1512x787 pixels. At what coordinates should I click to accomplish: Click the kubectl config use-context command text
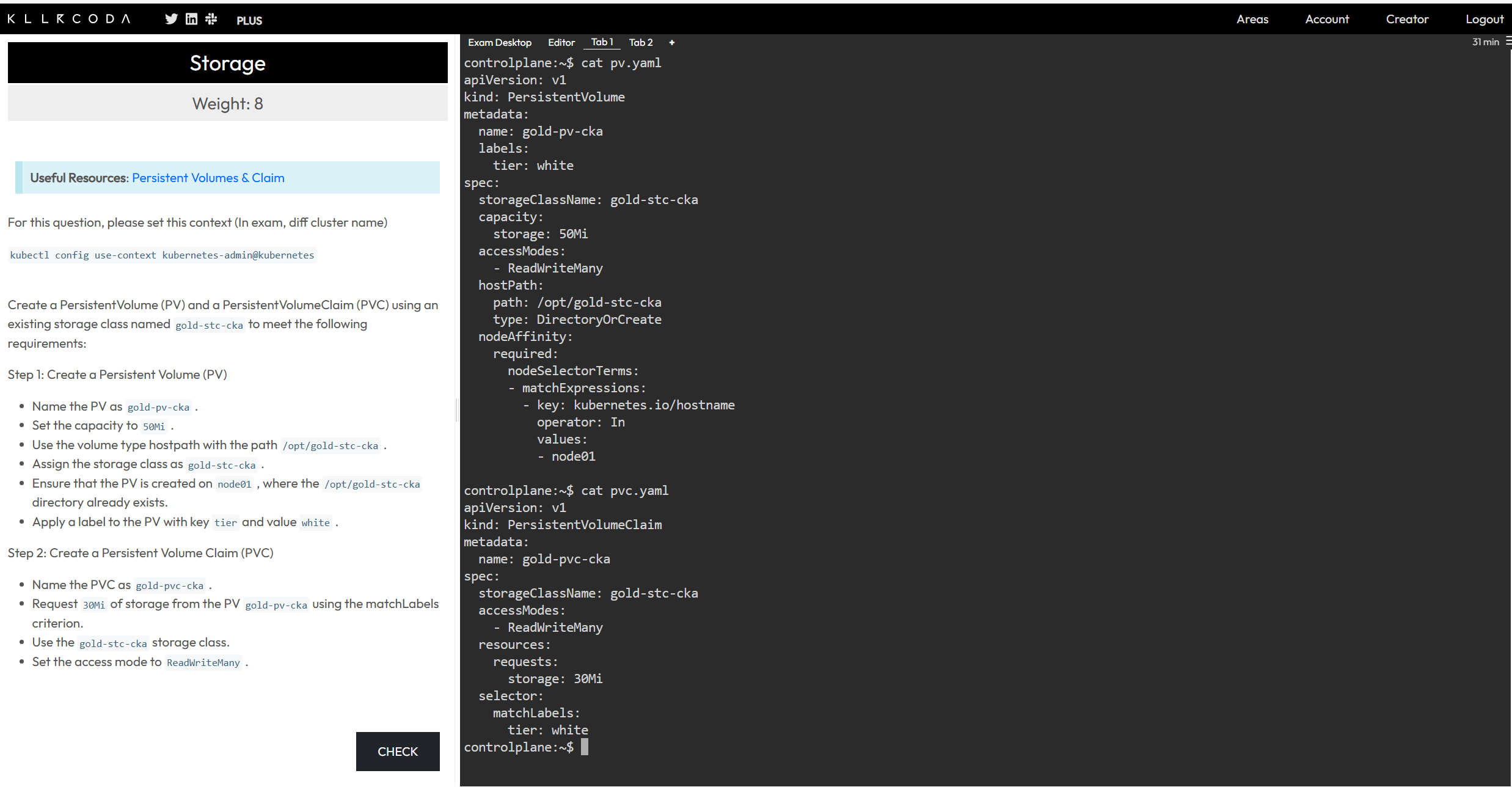[x=162, y=255]
